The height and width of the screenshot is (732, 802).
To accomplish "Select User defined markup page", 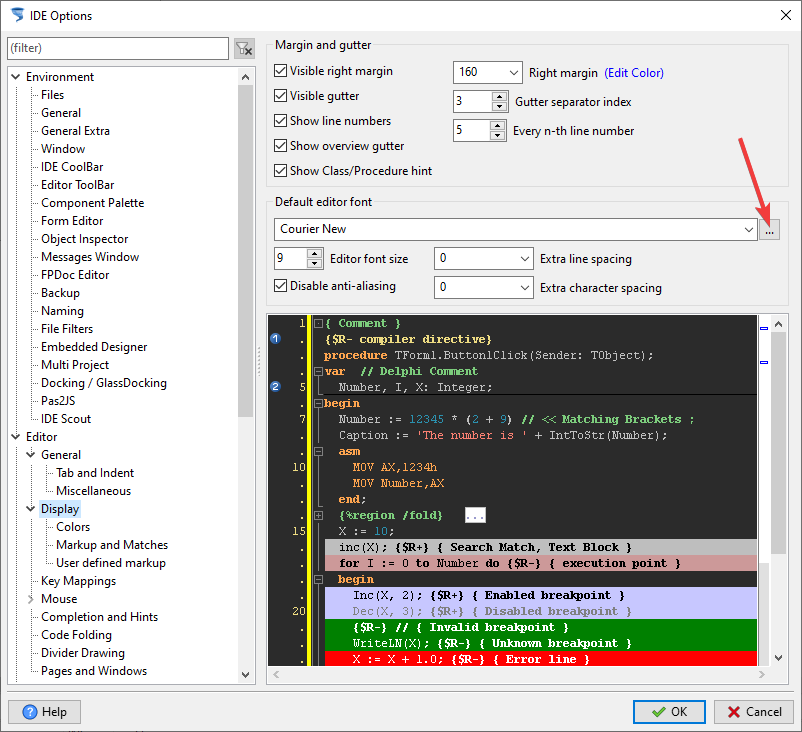I will pos(110,563).
